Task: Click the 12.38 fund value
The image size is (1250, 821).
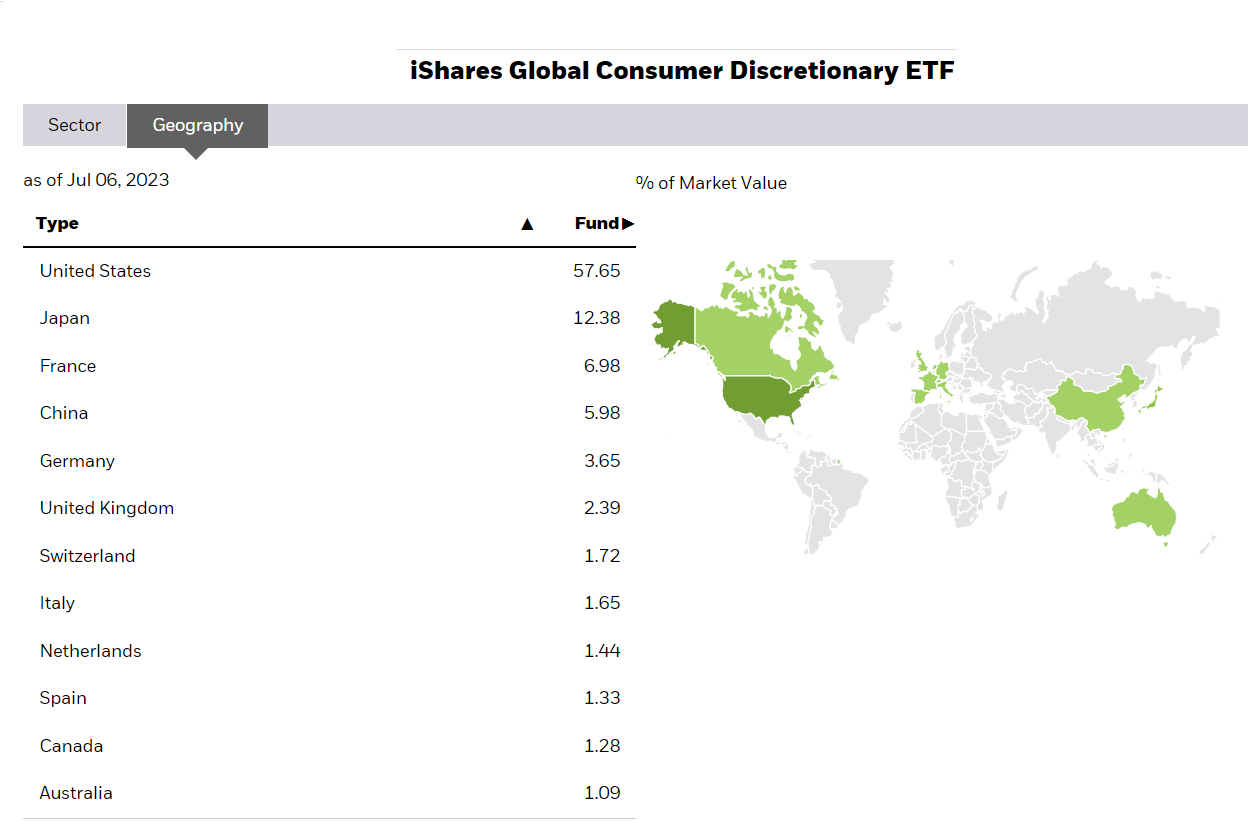Action: pyautogui.click(x=597, y=318)
